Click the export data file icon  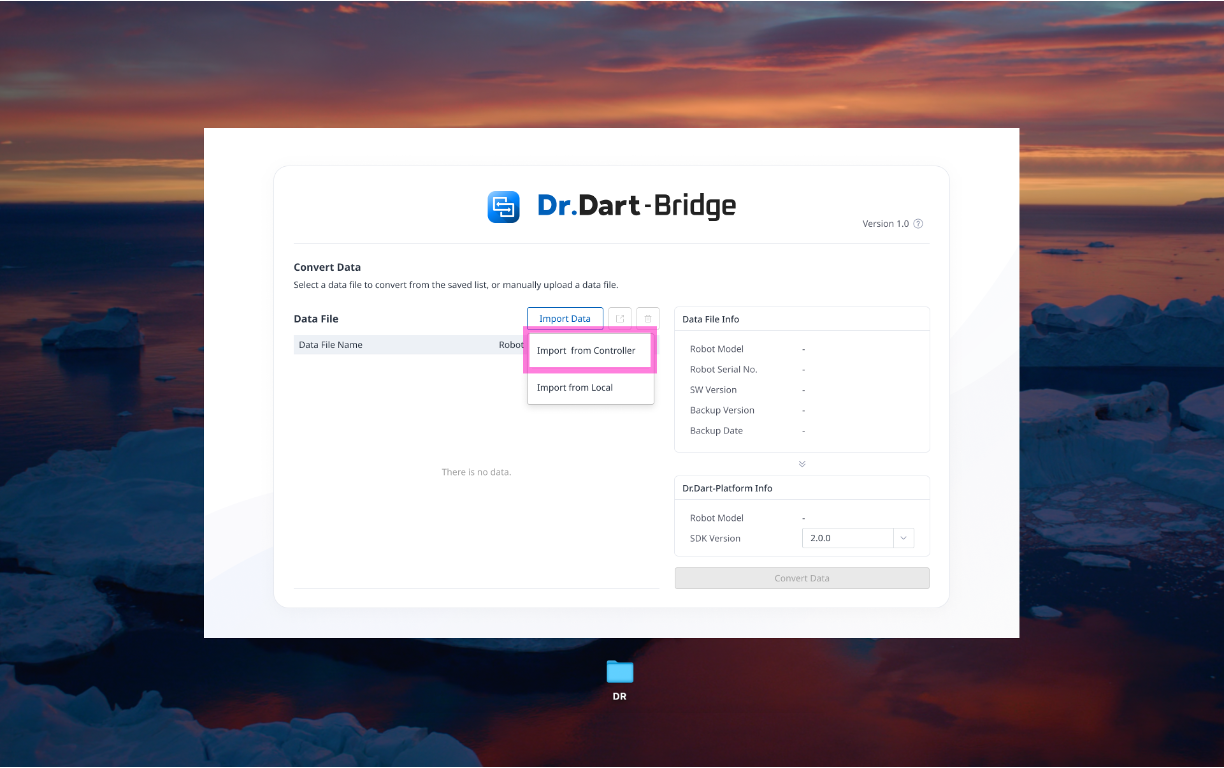click(x=620, y=319)
